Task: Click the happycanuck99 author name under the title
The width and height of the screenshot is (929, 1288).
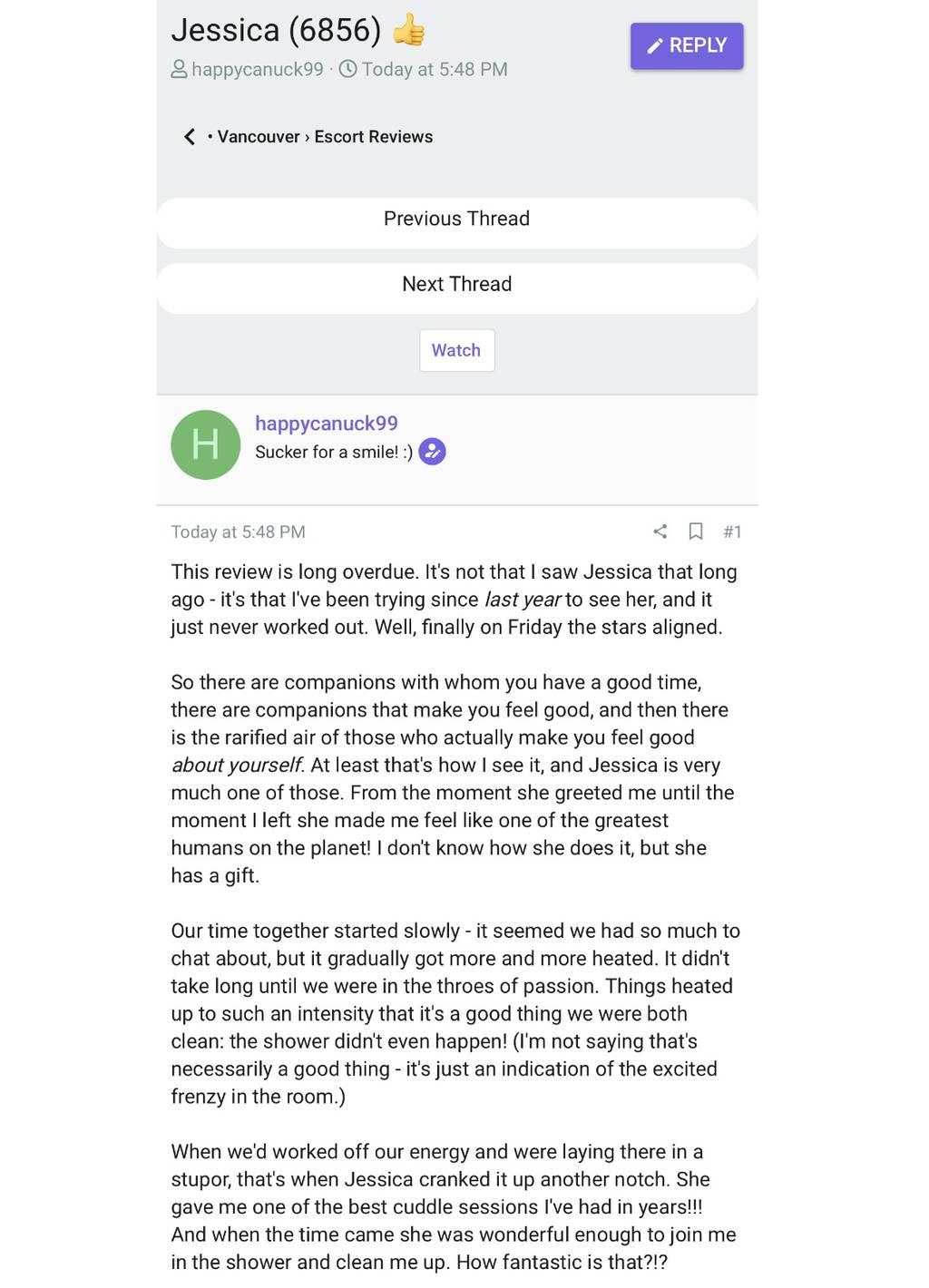Action: [x=258, y=70]
